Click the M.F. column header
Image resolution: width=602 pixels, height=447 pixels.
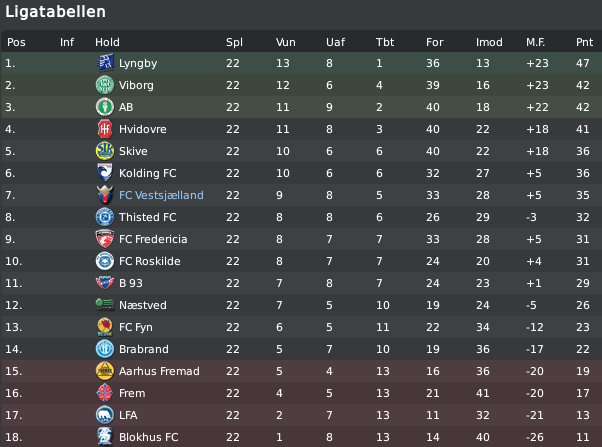click(535, 42)
